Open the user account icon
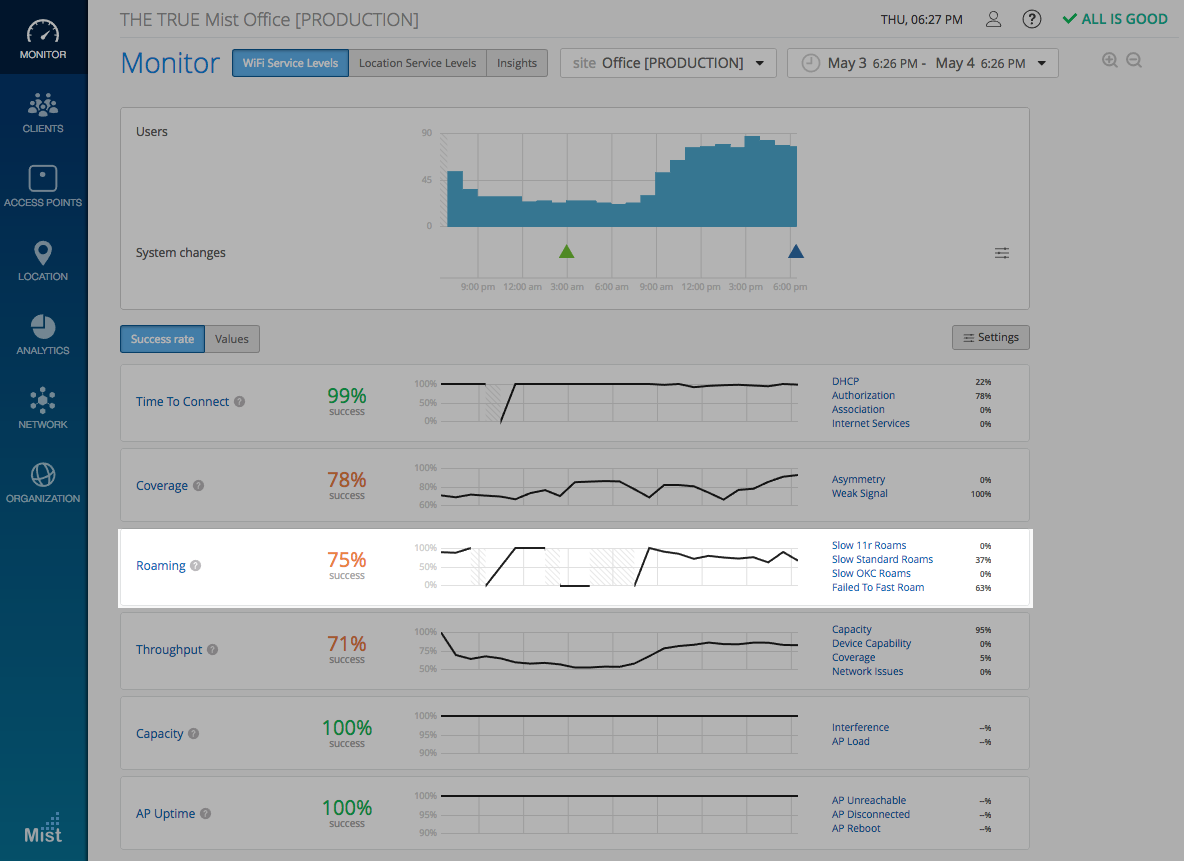The width and height of the screenshot is (1184, 861). click(993, 20)
